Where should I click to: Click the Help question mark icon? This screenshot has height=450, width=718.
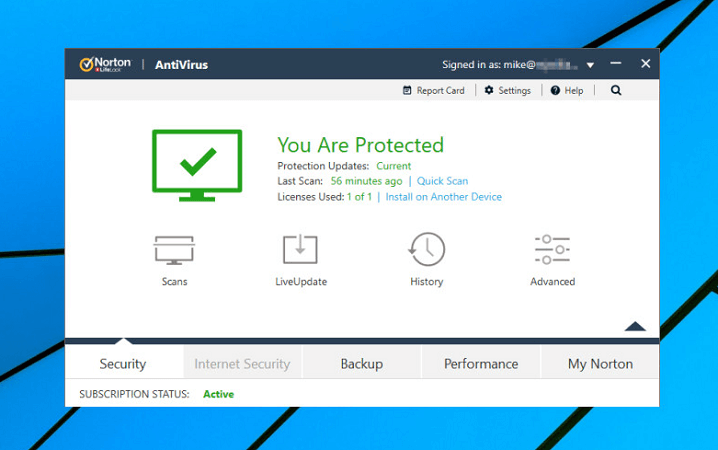pos(555,90)
